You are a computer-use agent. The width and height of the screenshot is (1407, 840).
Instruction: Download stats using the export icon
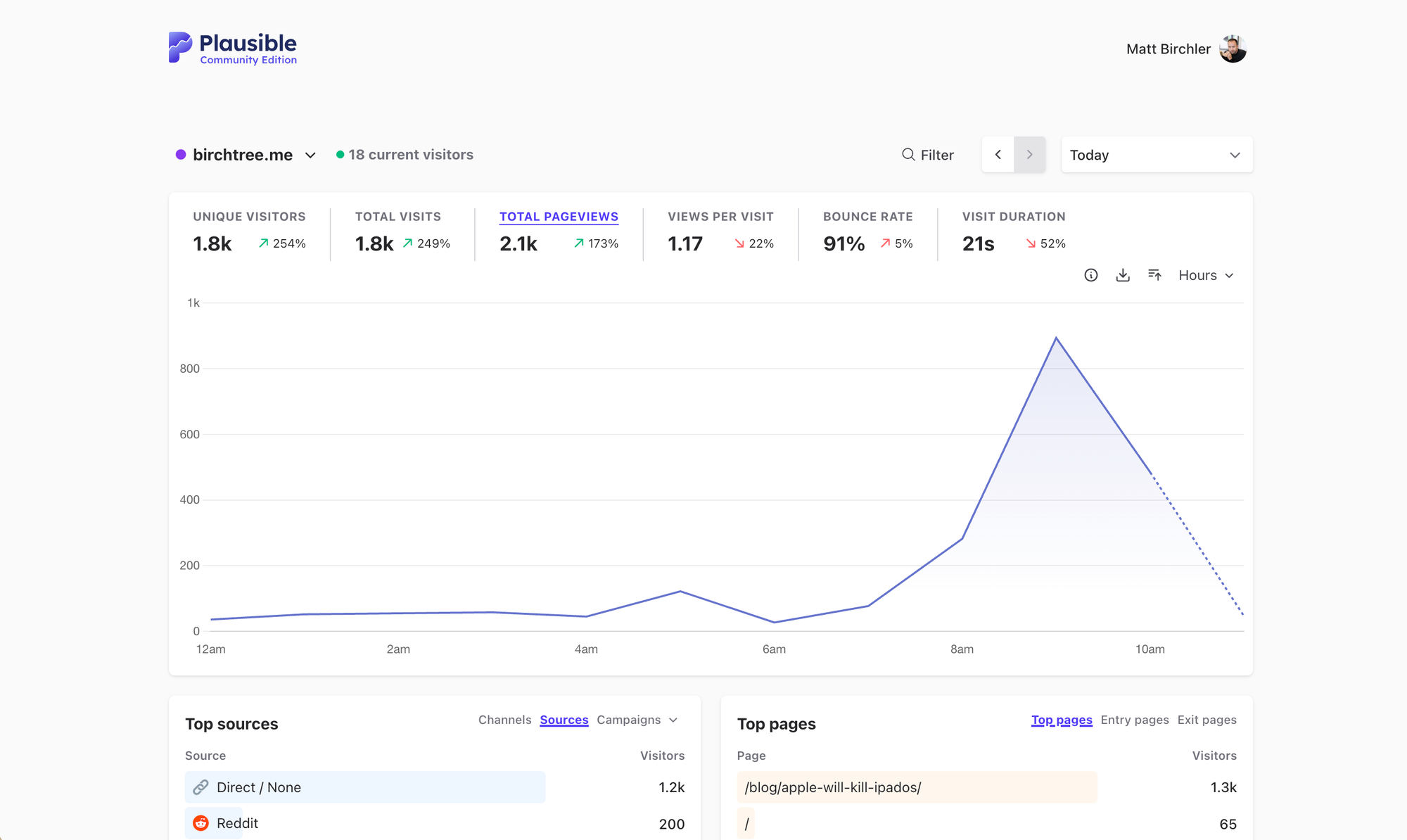1123,275
